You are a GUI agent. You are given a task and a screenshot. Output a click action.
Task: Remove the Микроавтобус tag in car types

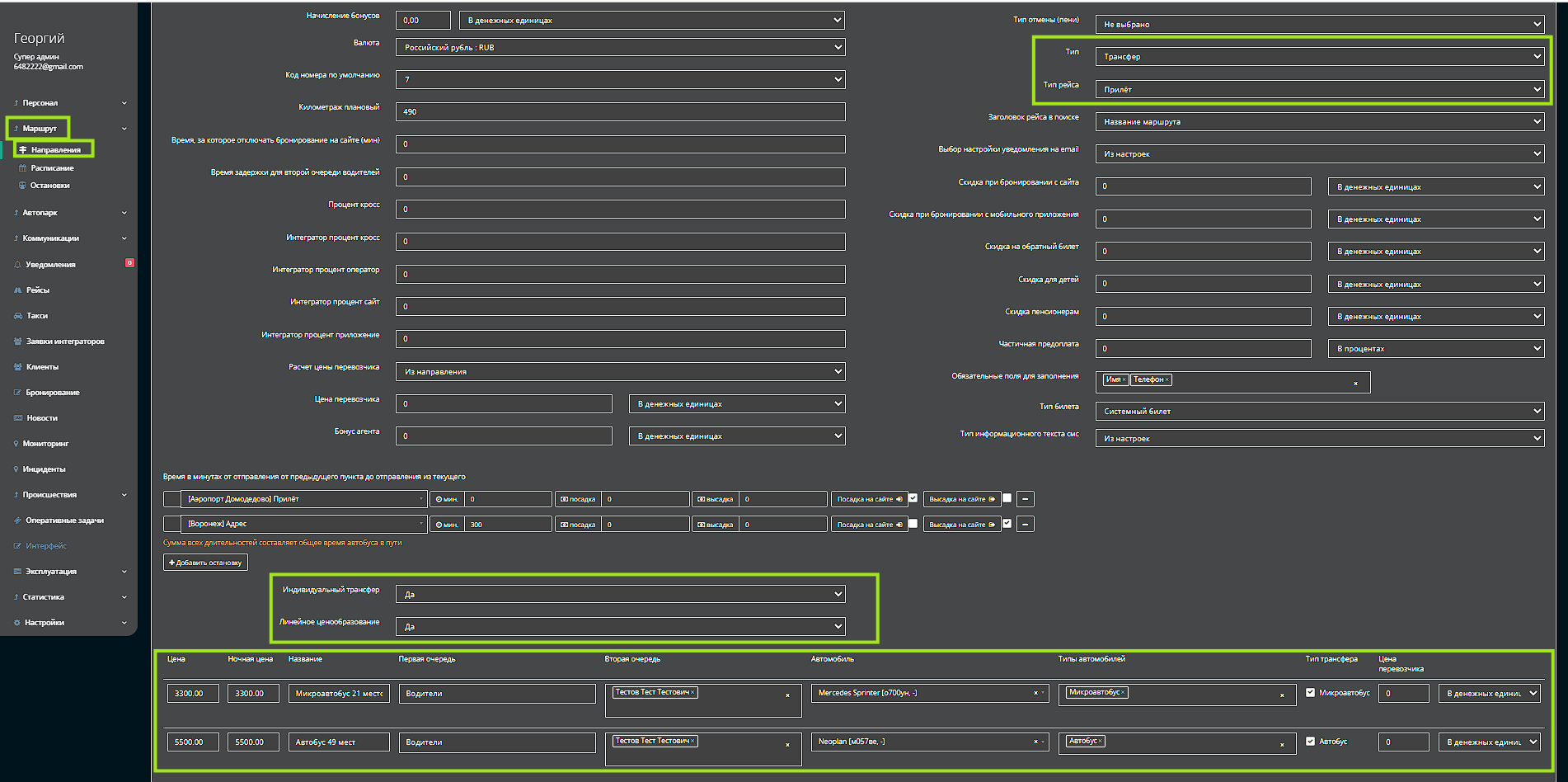point(1123,693)
